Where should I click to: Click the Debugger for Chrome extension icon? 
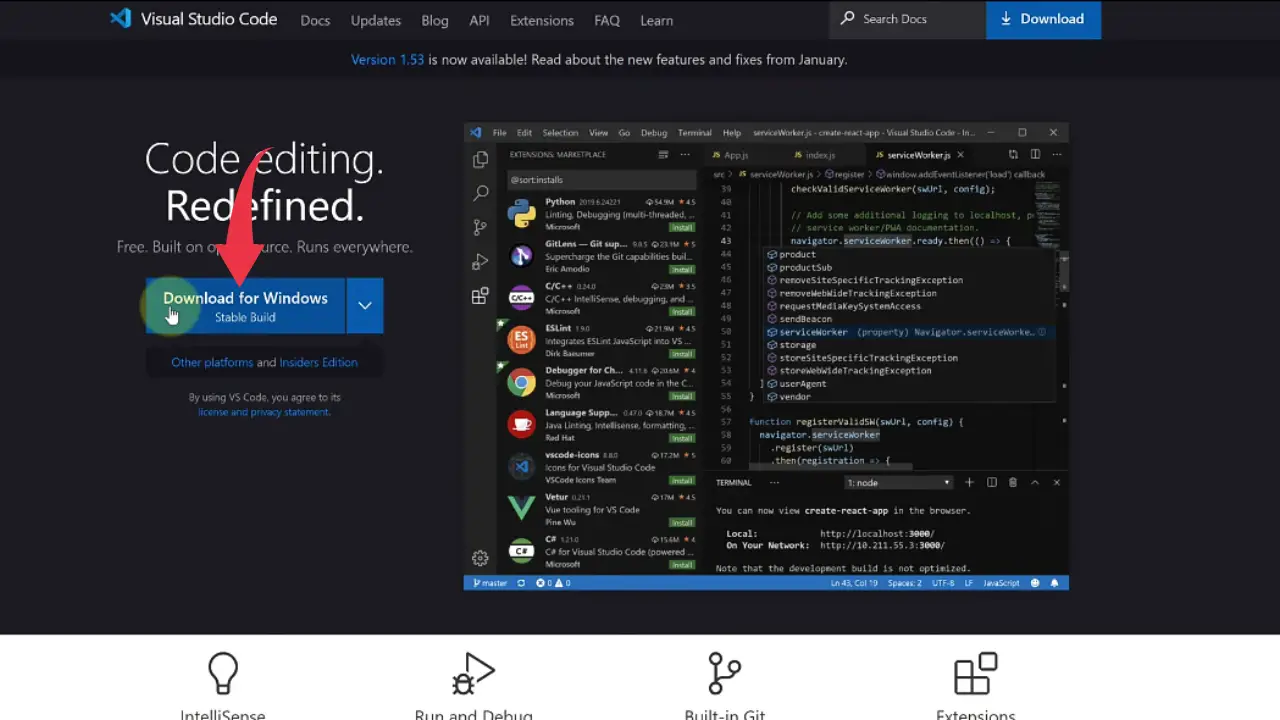point(521,382)
